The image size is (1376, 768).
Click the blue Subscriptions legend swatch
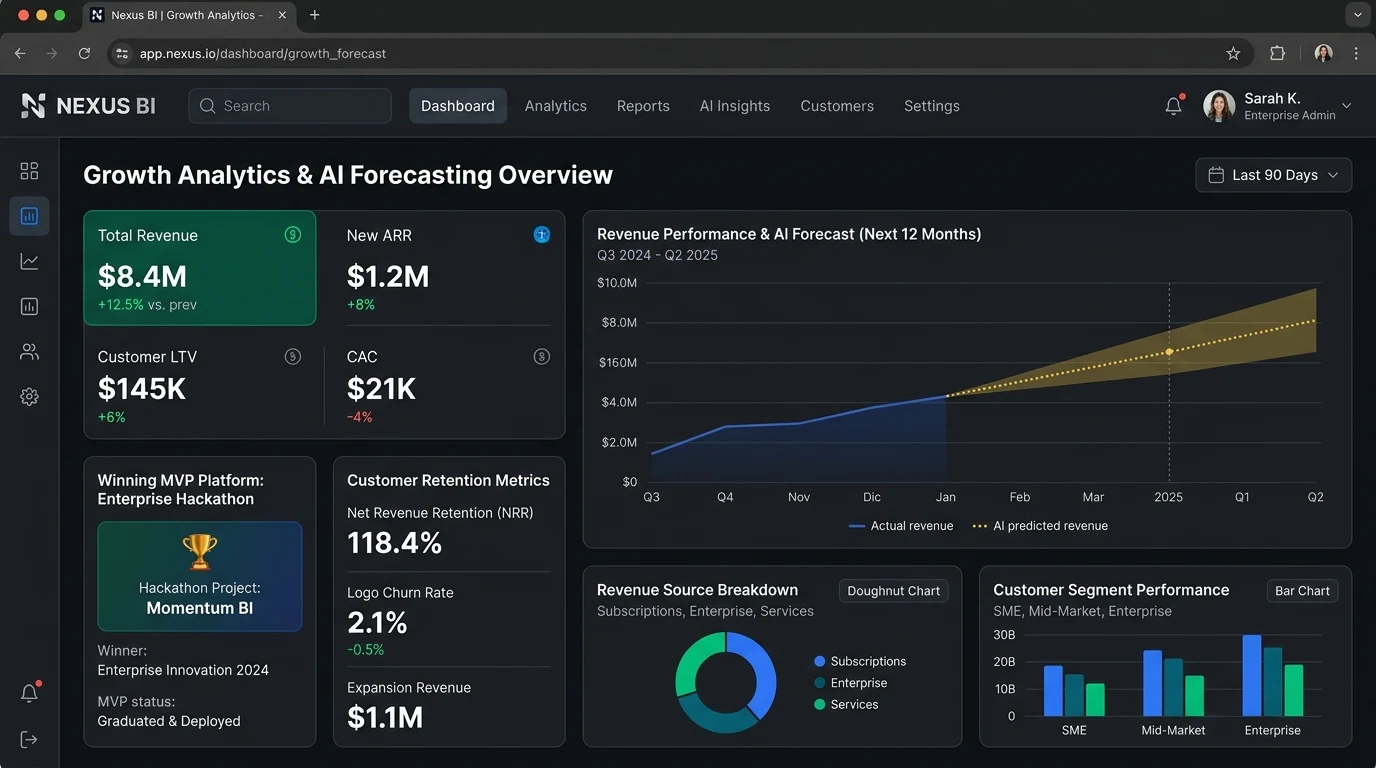[820, 661]
